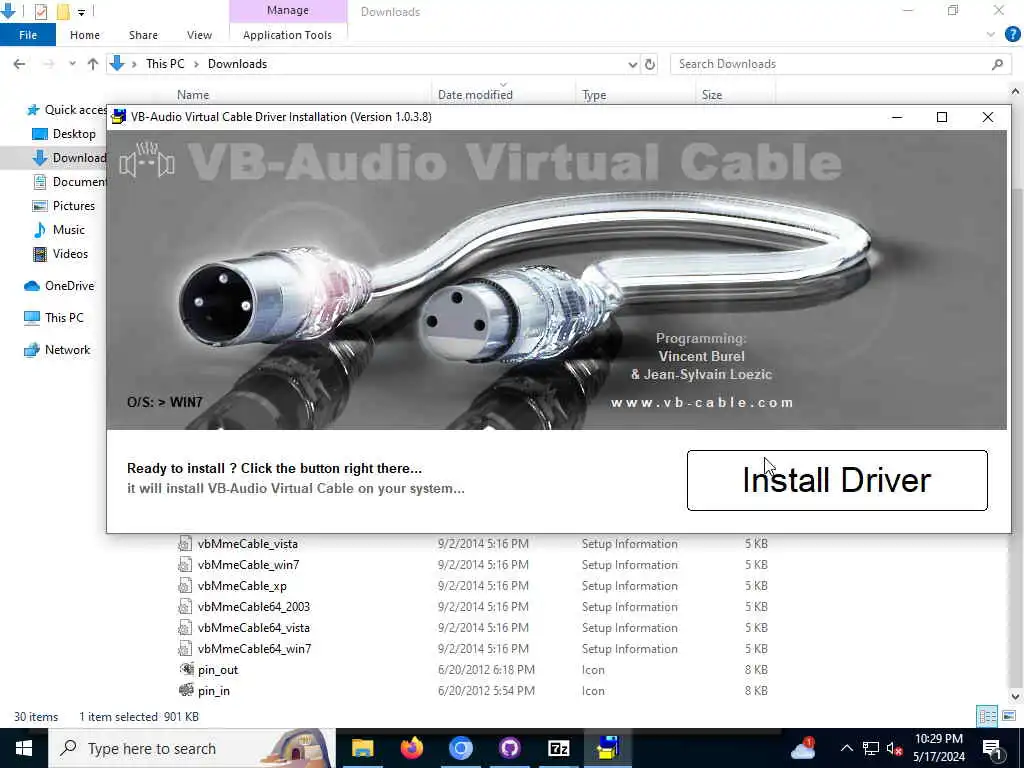Open the Windows Start menu
This screenshot has width=1024, height=768.
point(24,748)
